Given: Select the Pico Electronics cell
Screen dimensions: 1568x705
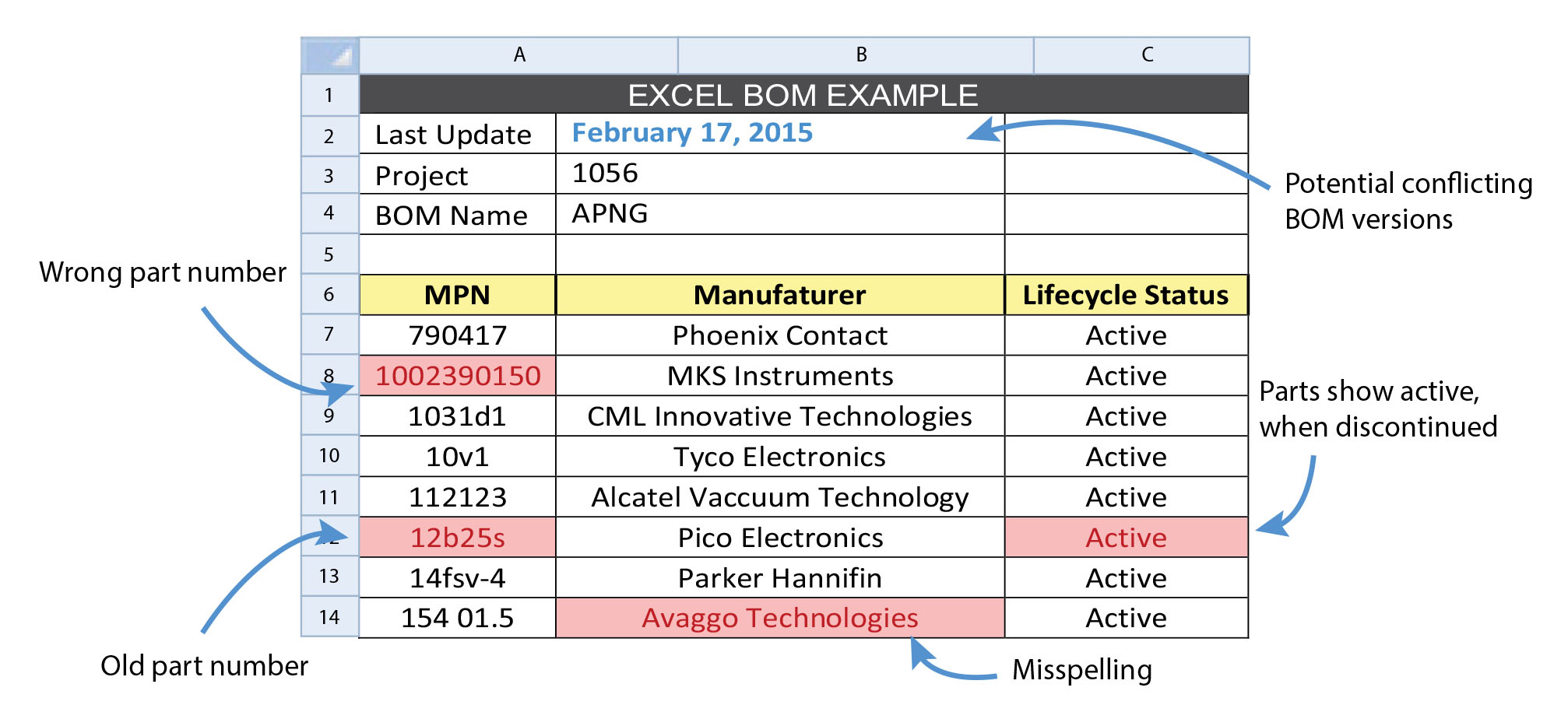Looking at the screenshot, I should [x=780, y=538].
